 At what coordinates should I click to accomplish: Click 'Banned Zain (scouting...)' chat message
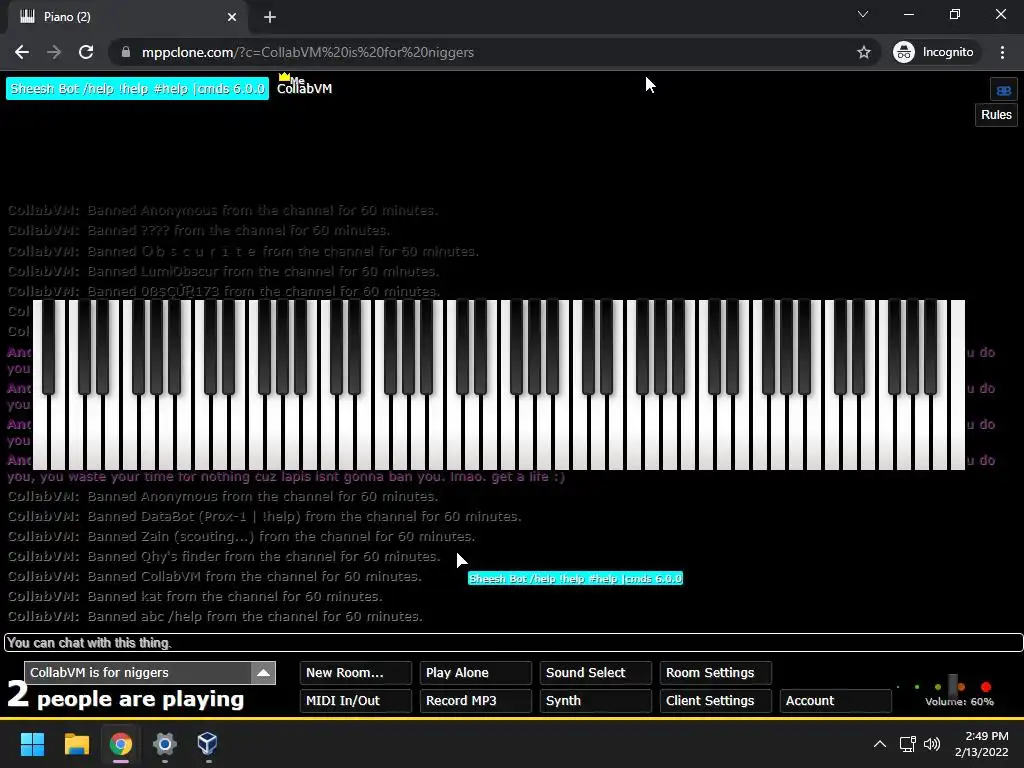[242, 537]
